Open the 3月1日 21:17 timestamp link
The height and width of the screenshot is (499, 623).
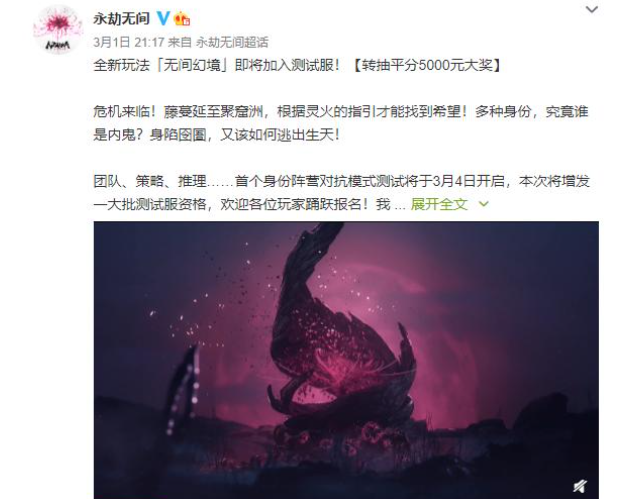(x=129, y=42)
